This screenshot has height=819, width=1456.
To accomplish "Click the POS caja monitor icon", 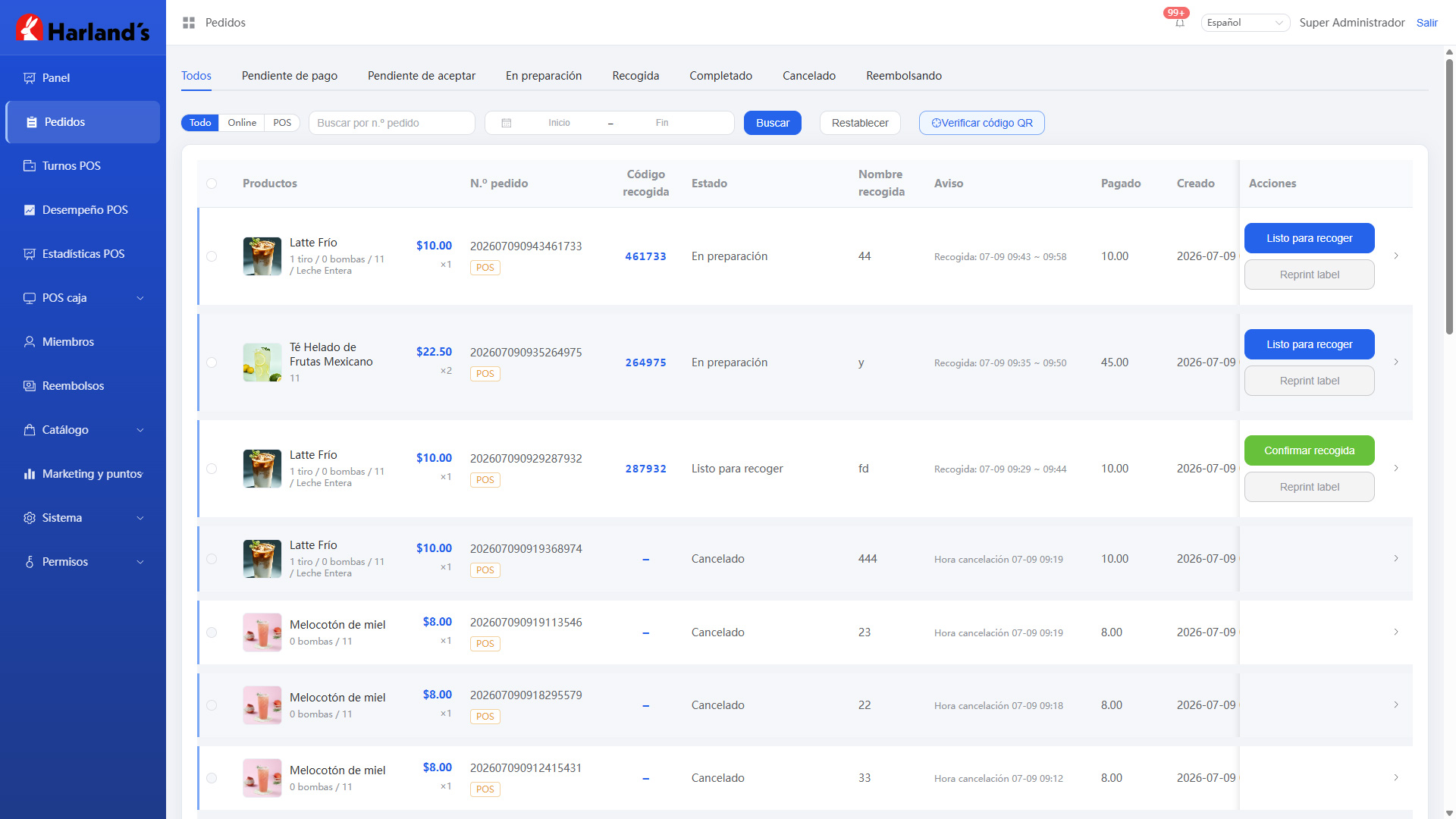I will point(30,298).
